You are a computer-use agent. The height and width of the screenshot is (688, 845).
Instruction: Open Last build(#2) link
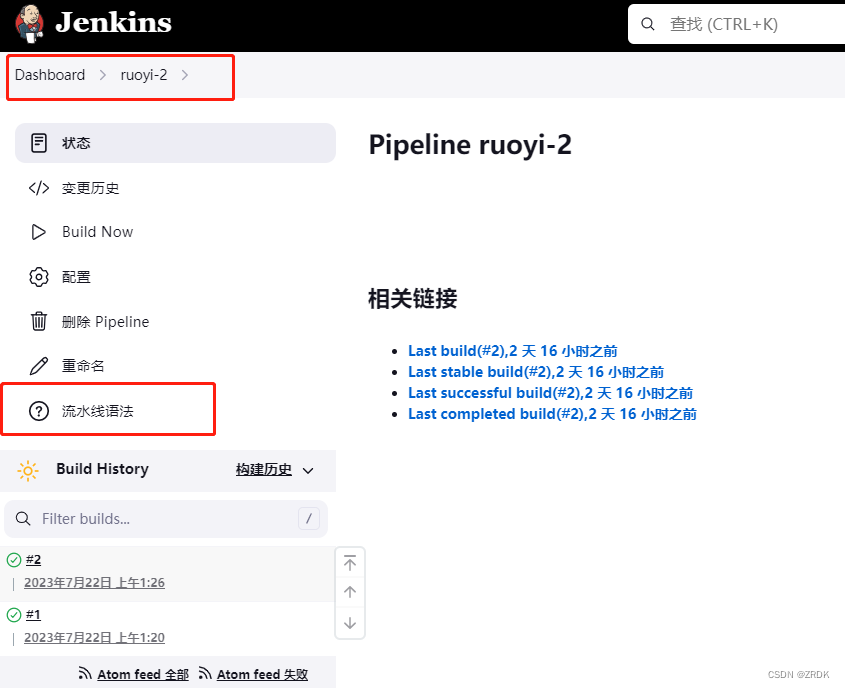[x=512, y=351]
